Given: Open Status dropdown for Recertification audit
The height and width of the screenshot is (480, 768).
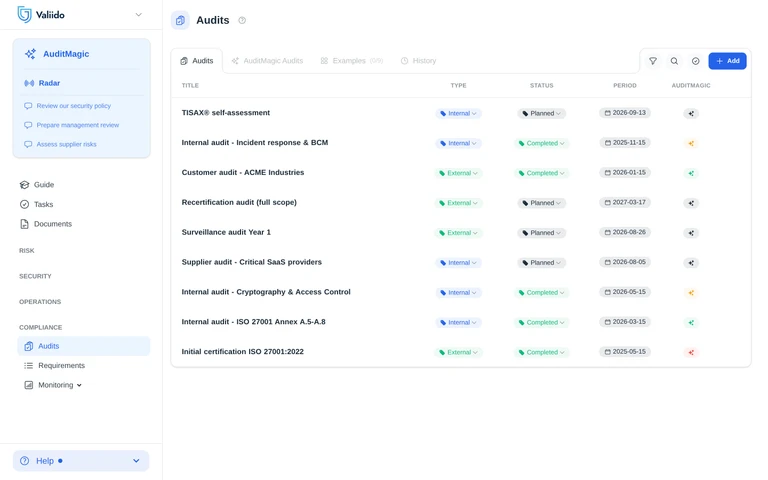Looking at the screenshot, I should coord(542,203).
